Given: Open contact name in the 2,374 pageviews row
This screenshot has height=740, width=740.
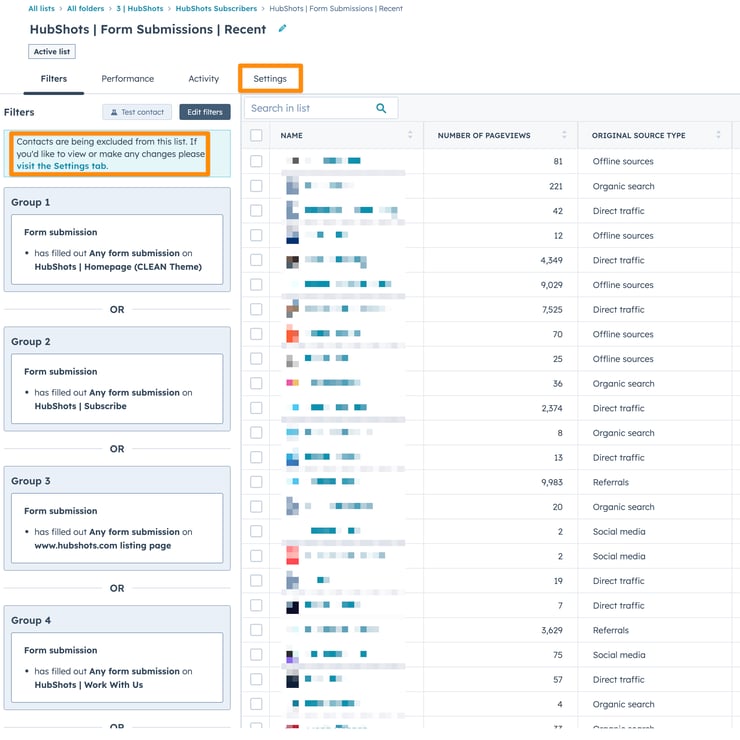Looking at the screenshot, I should (336, 407).
